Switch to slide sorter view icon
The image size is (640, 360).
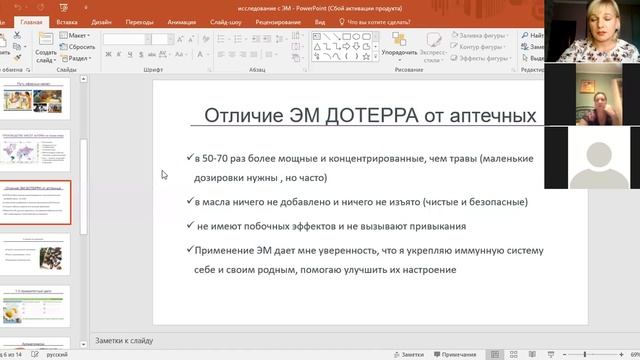point(513,354)
